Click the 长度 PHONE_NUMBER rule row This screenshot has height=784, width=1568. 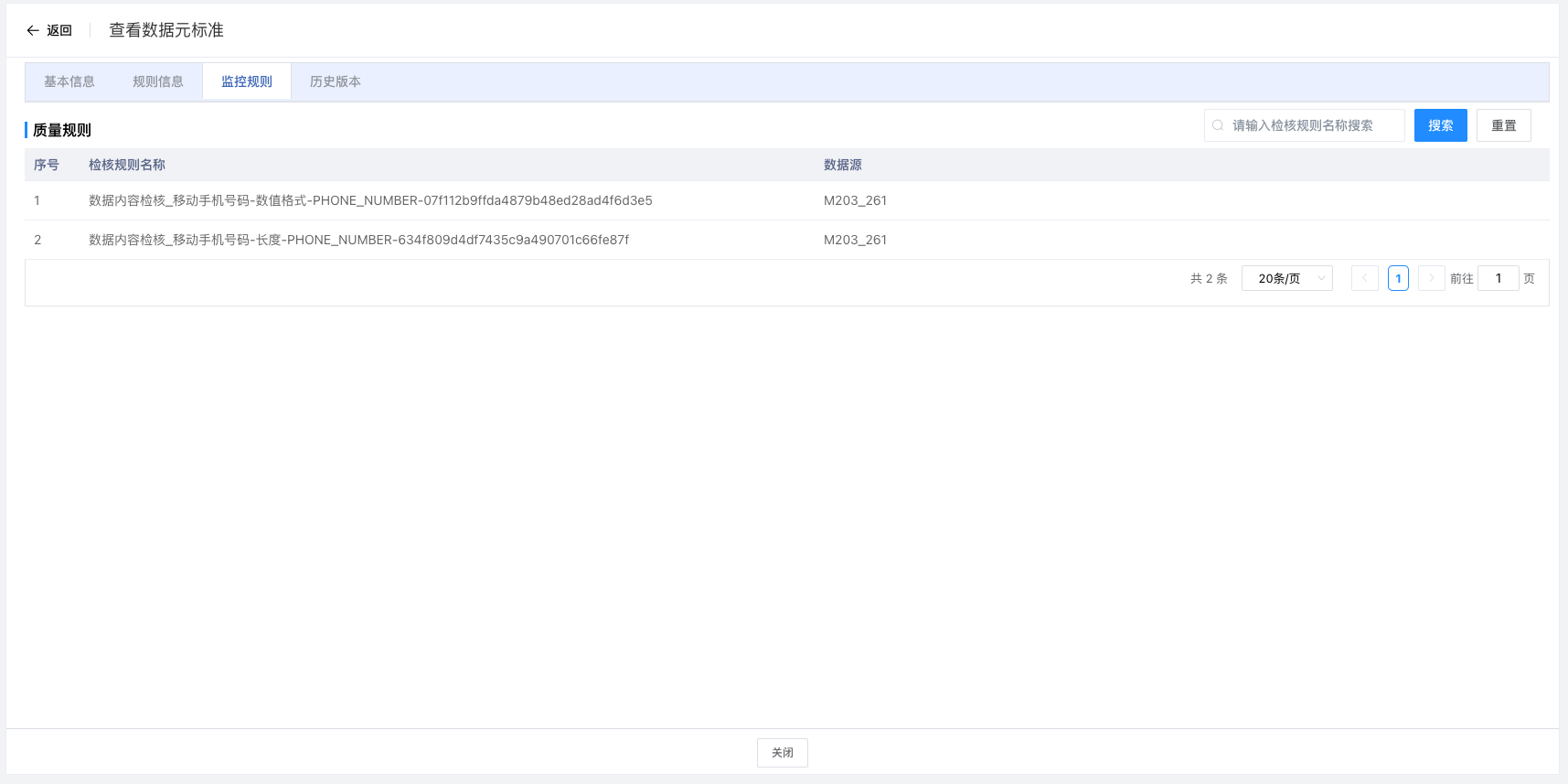click(x=358, y=240)
